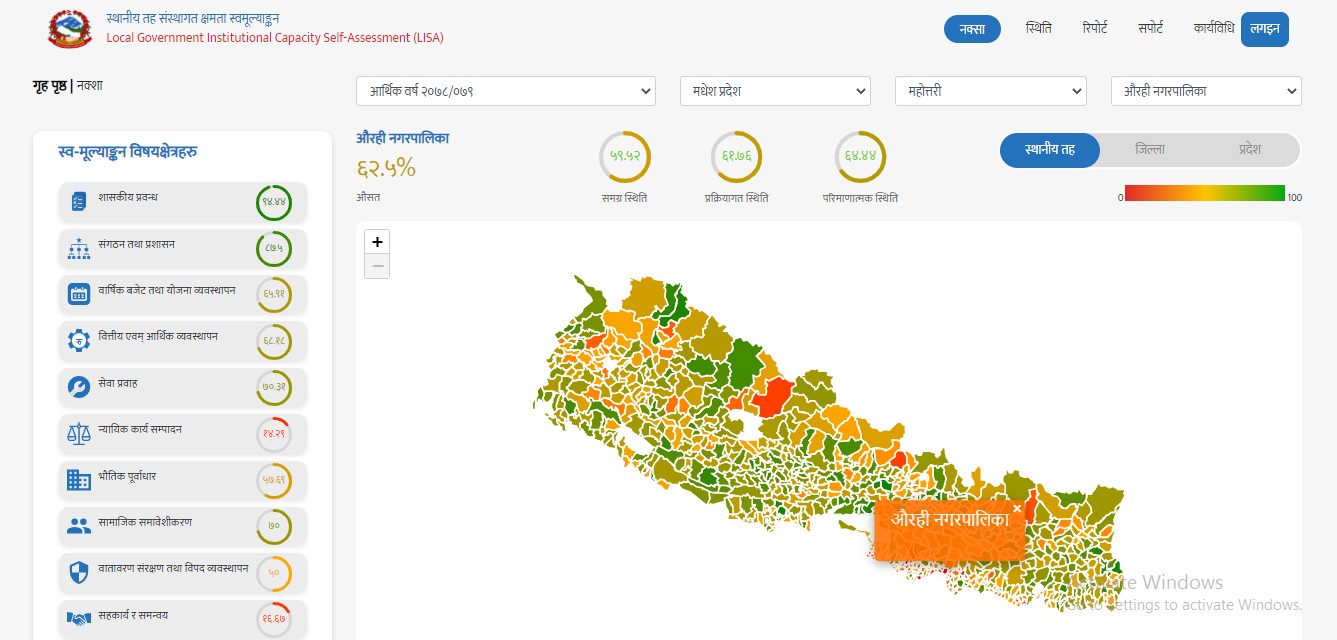Image resolution: width=1337 pixels, height=640 pixels.
Task: Click the भौतिक पूर्वाधार building icon
Action: 79,479
